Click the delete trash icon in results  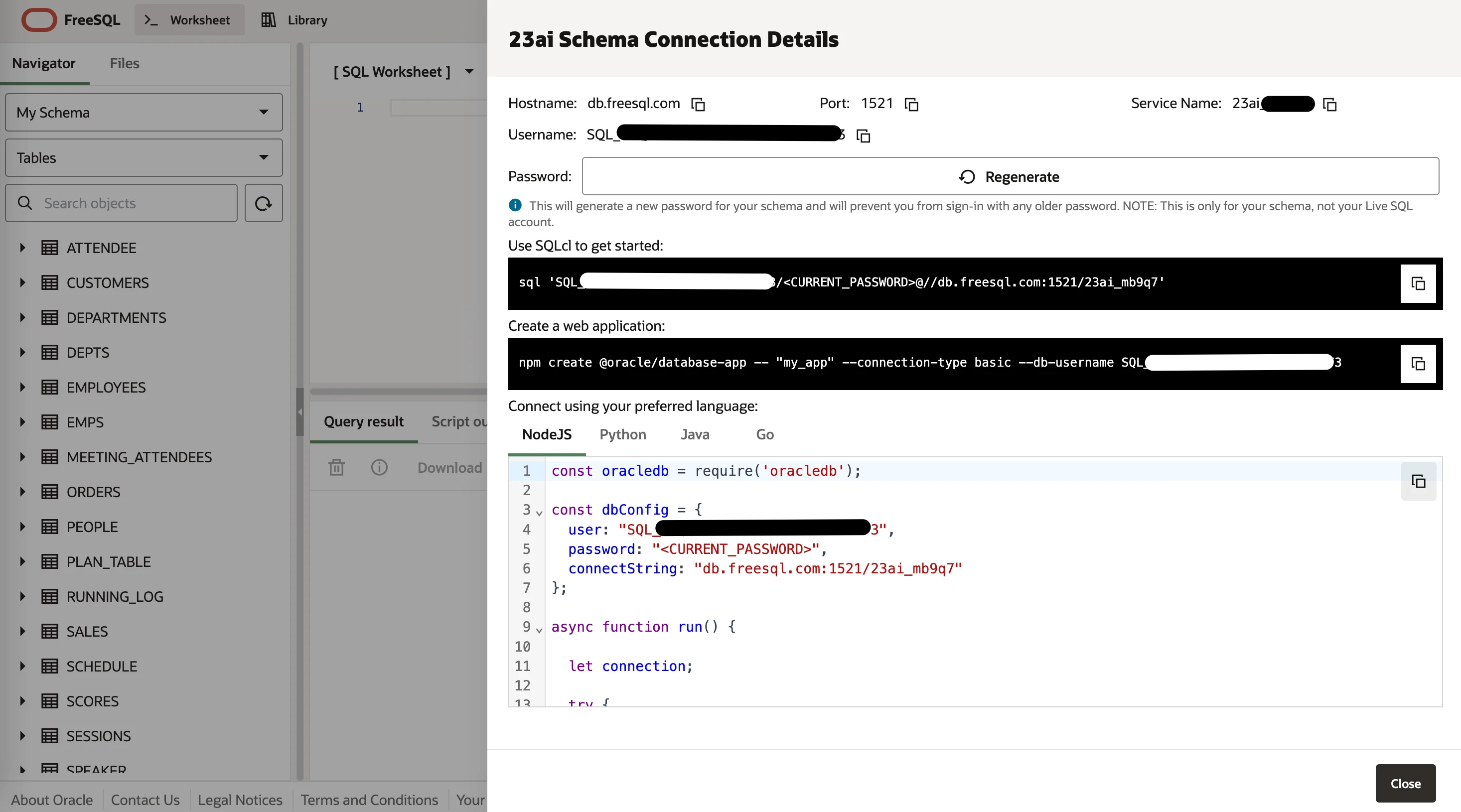pyautogui.click(x=336, y=467)
